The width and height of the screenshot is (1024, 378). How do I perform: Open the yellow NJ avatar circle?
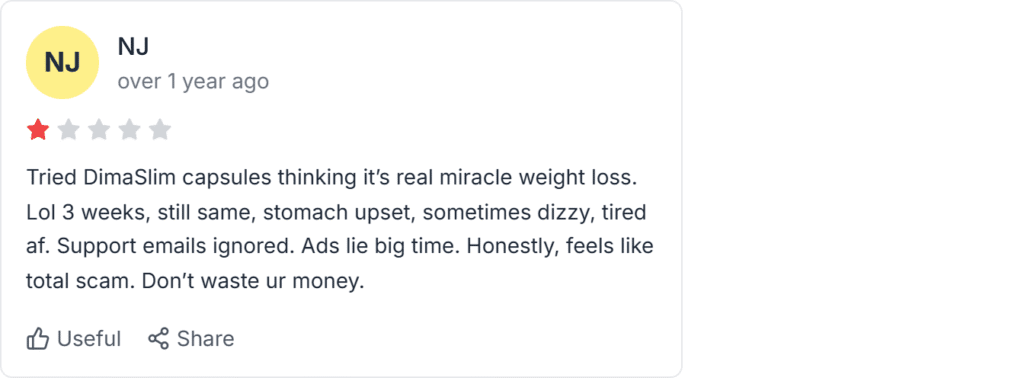[x=62, y=63]
